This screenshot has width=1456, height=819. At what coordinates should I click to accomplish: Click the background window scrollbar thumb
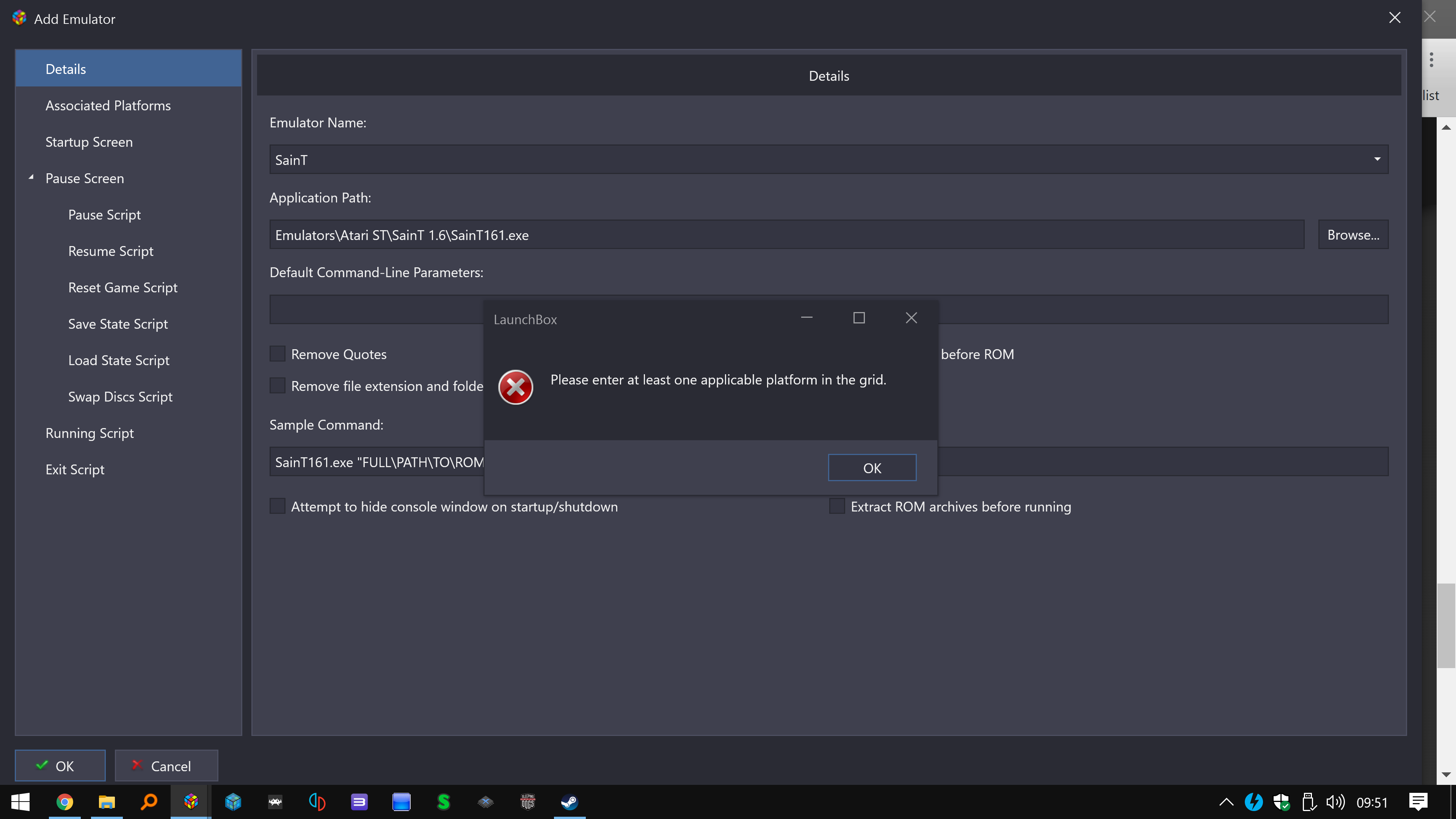[x=1447, y=626]
